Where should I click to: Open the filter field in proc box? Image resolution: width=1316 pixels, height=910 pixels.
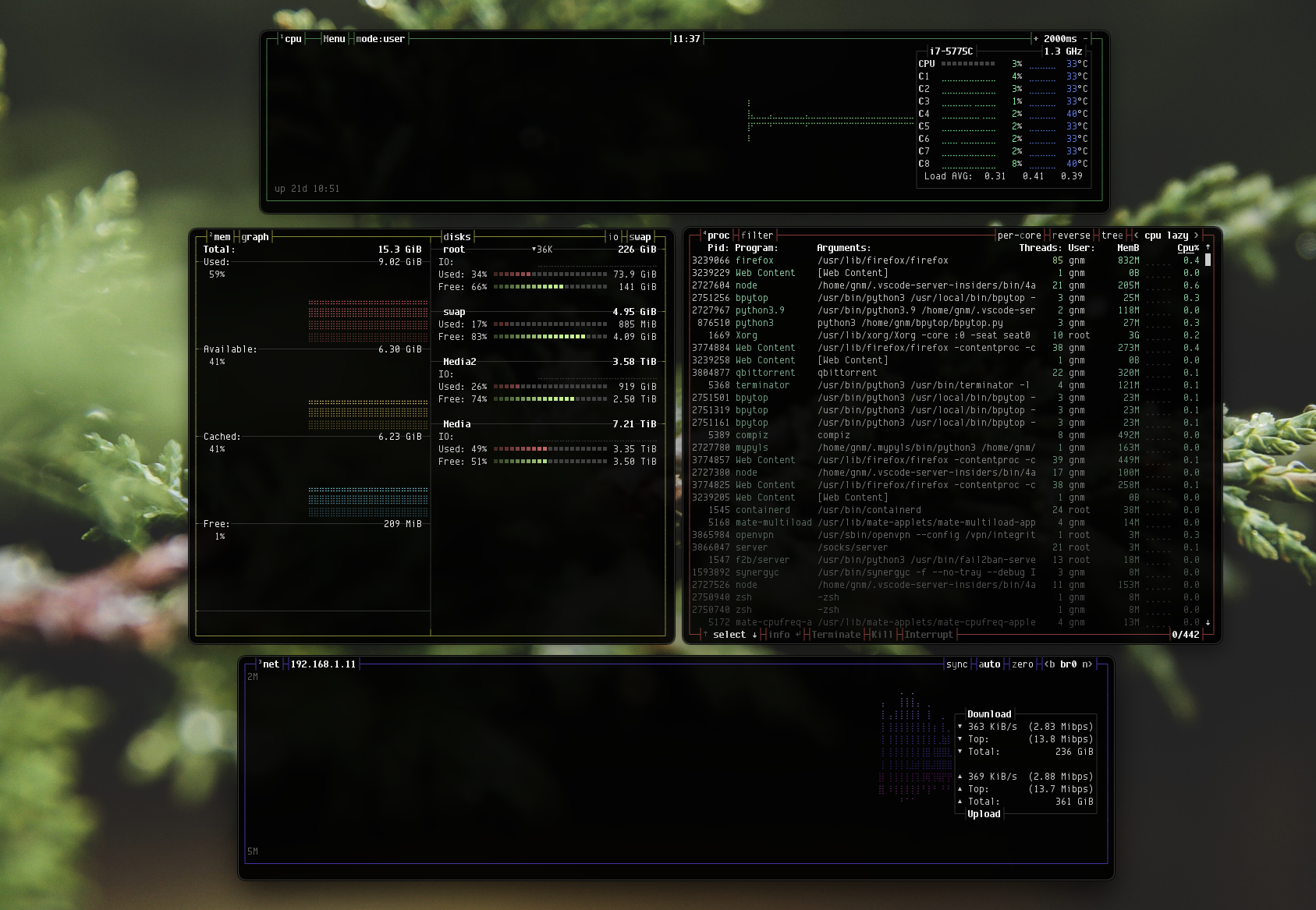click(757, 235)
